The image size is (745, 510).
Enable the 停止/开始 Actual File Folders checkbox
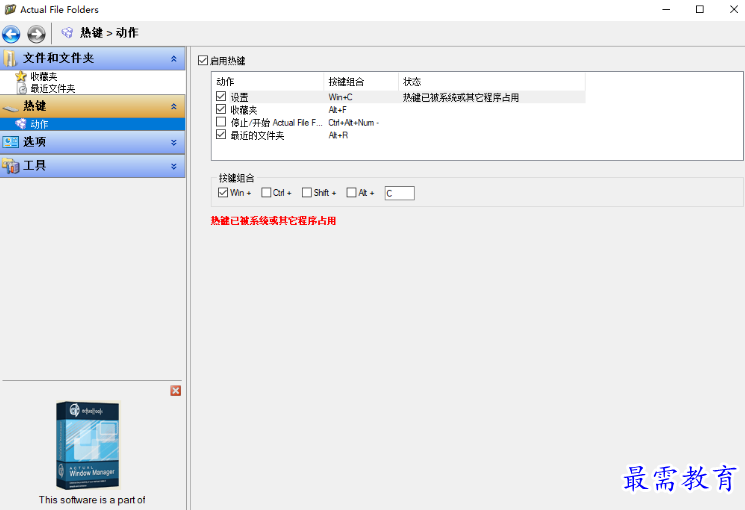221,122
